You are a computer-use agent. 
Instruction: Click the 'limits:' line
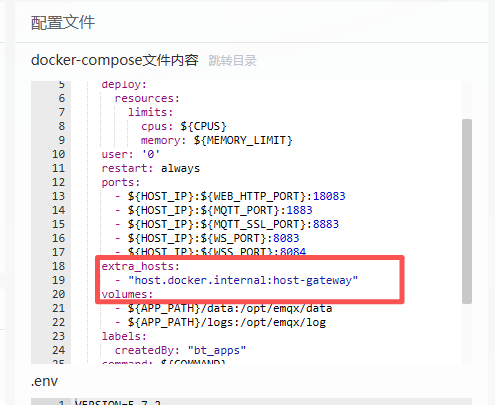(151, 112)
